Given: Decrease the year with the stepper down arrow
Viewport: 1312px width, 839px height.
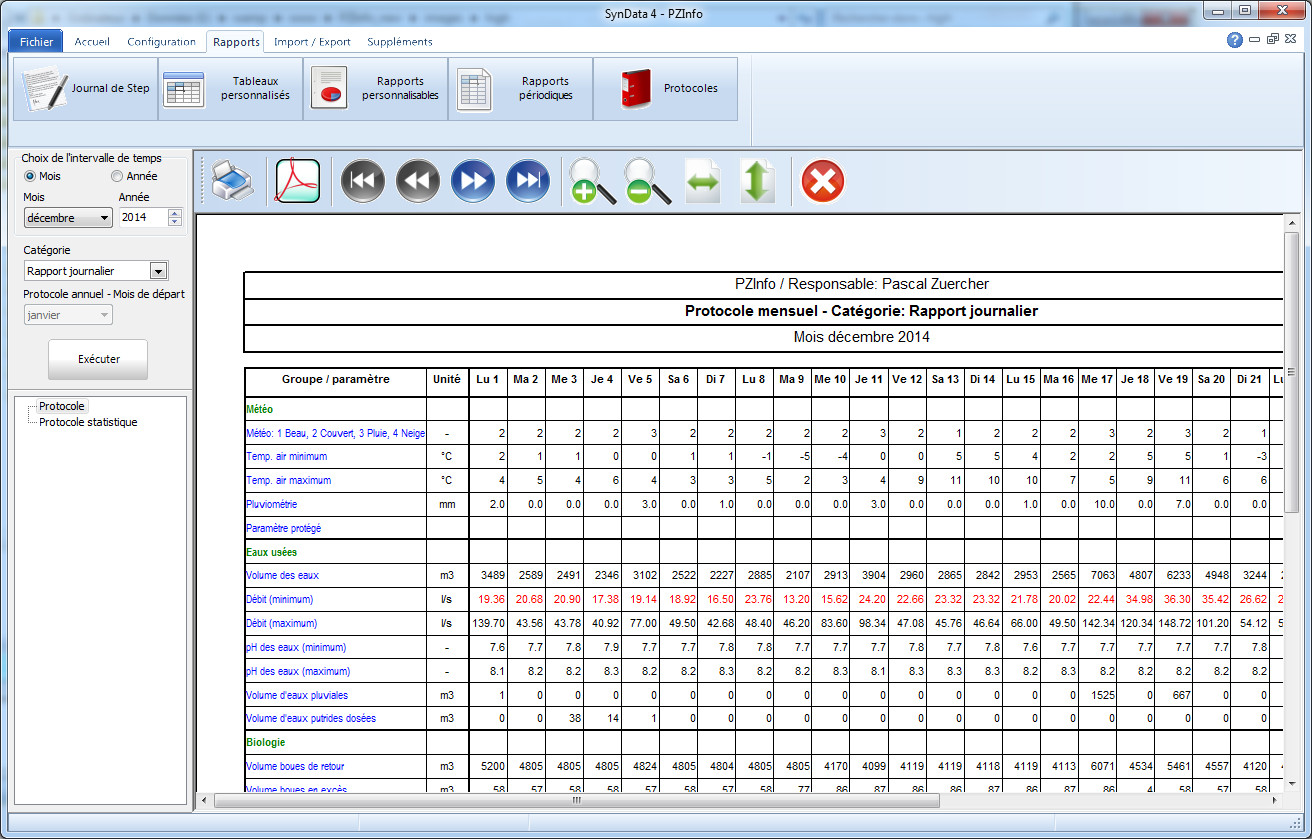Looking at the screenshot, I should point(175,223).
